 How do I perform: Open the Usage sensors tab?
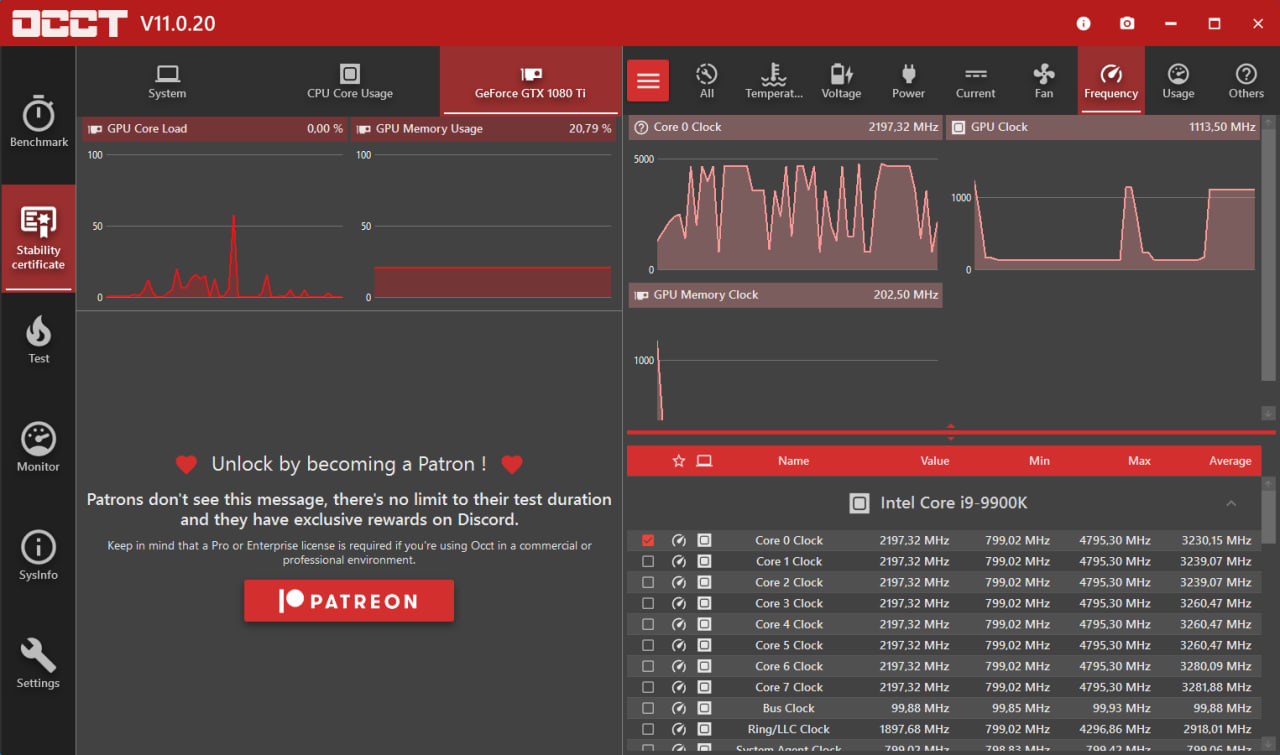tap(1178, 81)
